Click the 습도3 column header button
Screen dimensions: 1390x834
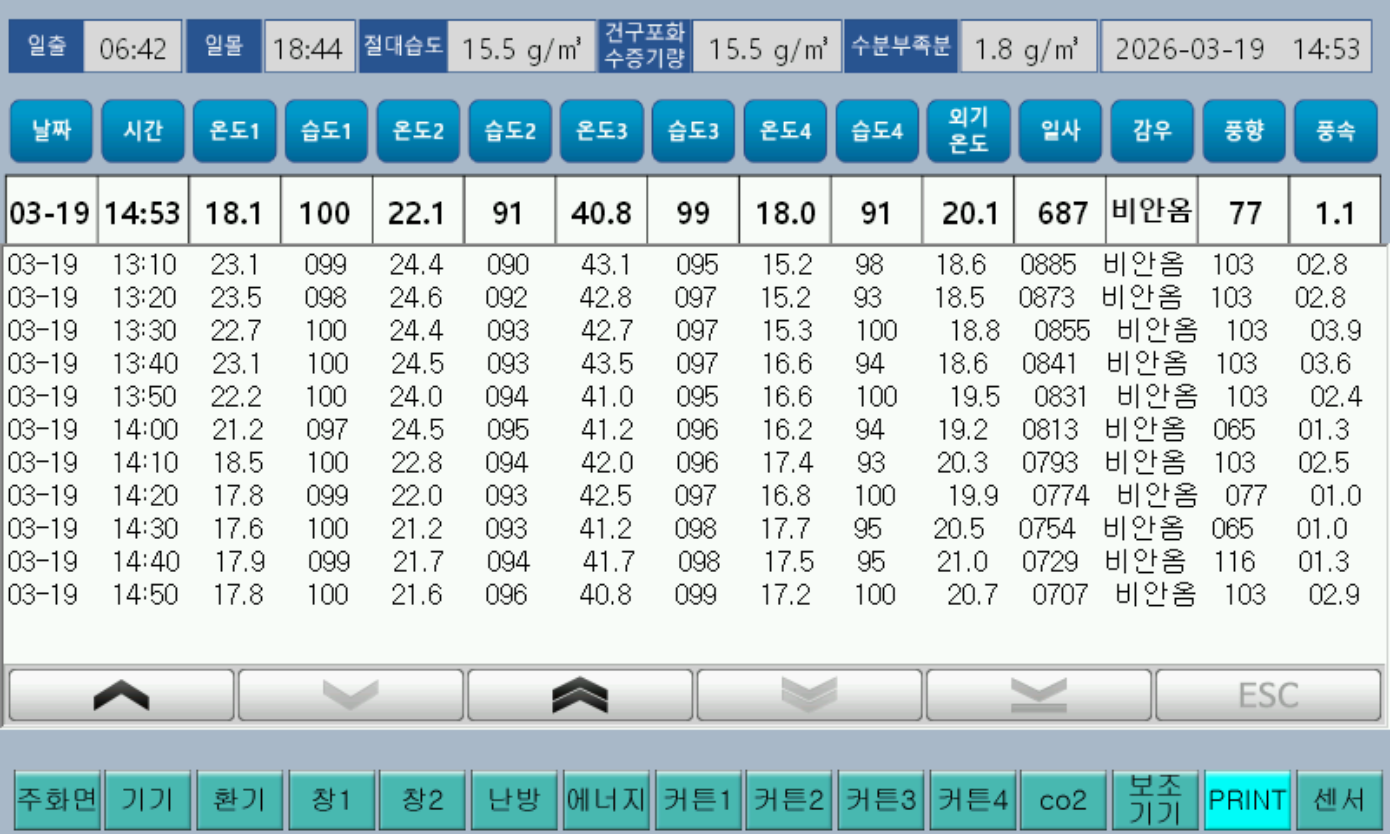[693, 131]
